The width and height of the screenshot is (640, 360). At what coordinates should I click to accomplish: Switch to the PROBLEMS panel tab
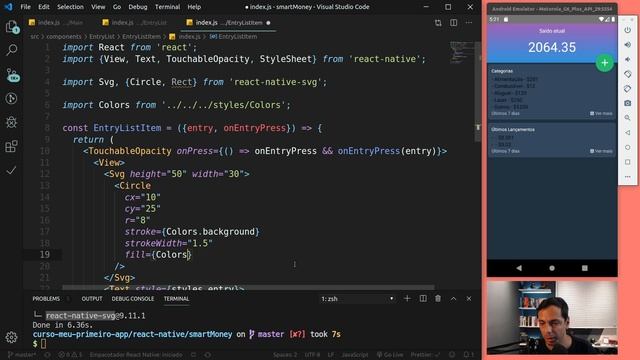[46, 299]
